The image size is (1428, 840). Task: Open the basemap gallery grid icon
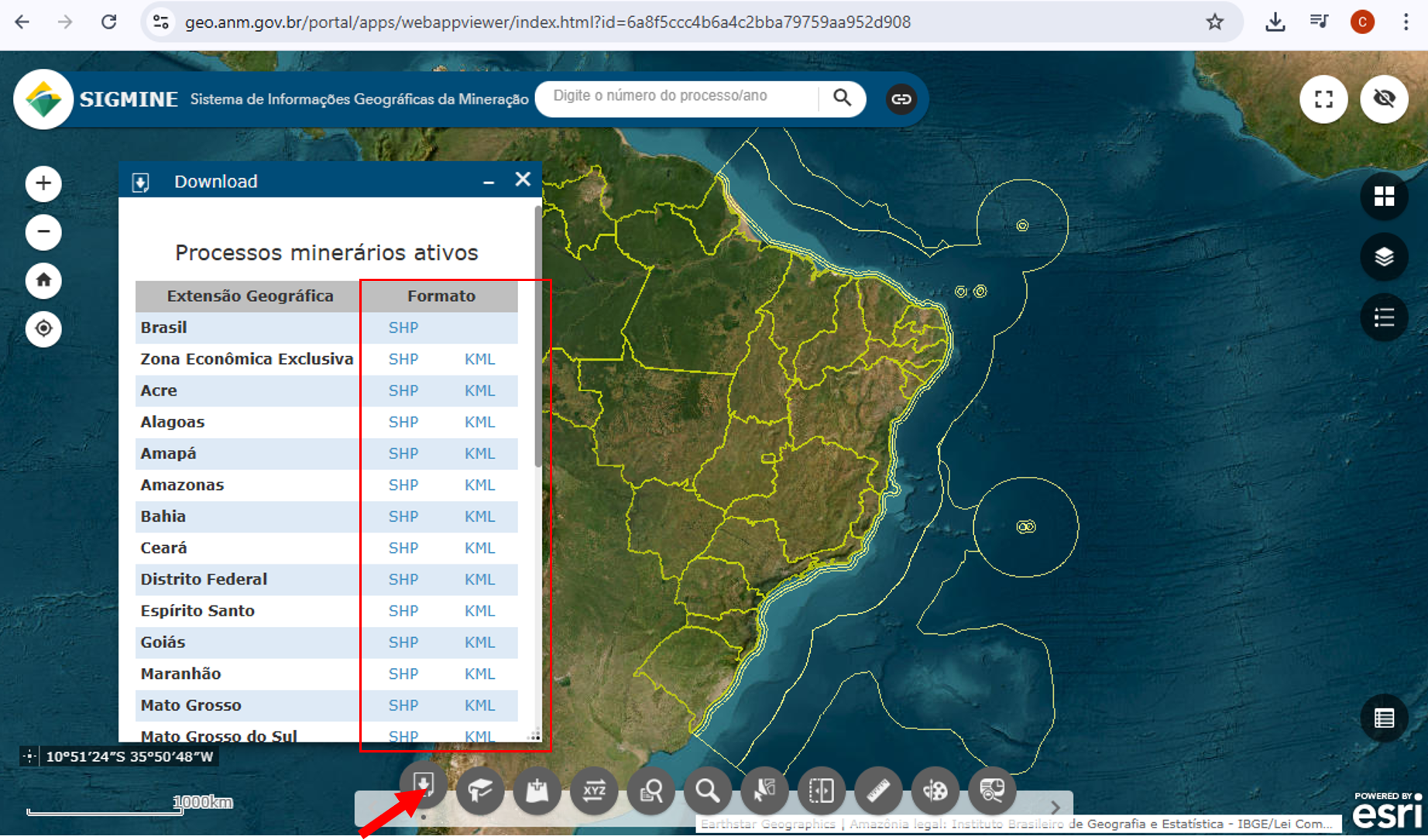point(1384,197)
